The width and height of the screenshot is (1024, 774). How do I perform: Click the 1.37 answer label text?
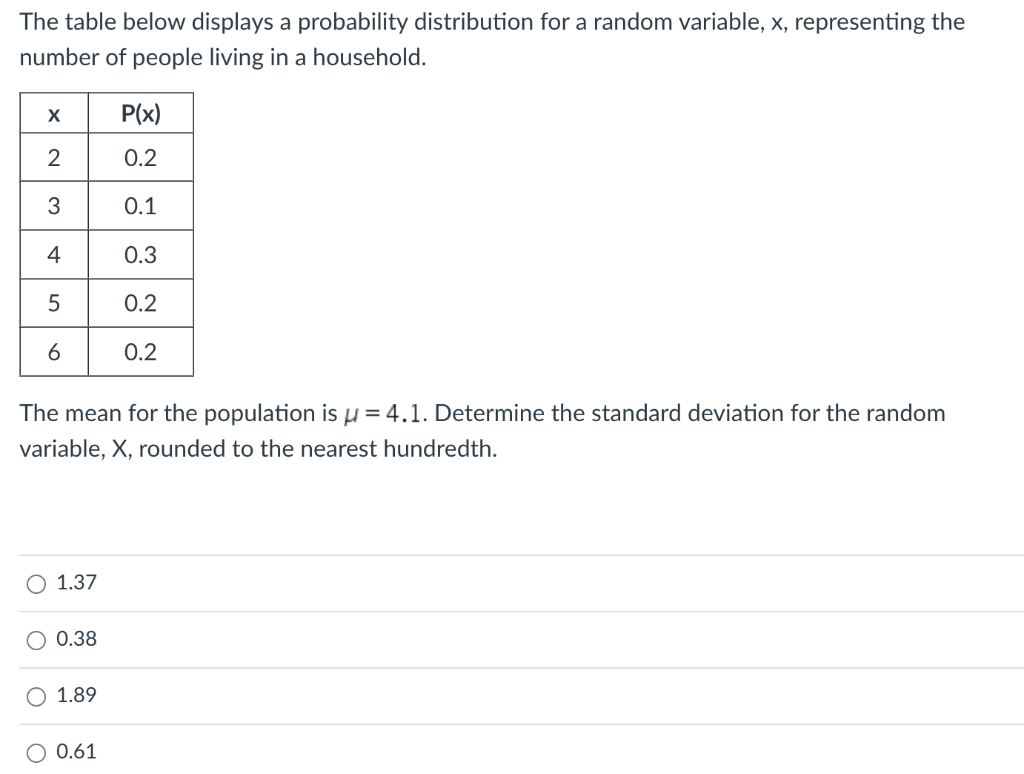pos(77,582)
